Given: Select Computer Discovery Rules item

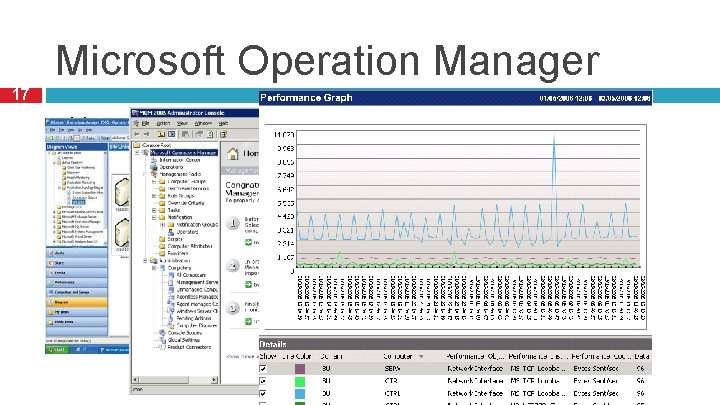Looking at the screenshot, I should pyautogui.click(x=197, y=326).
